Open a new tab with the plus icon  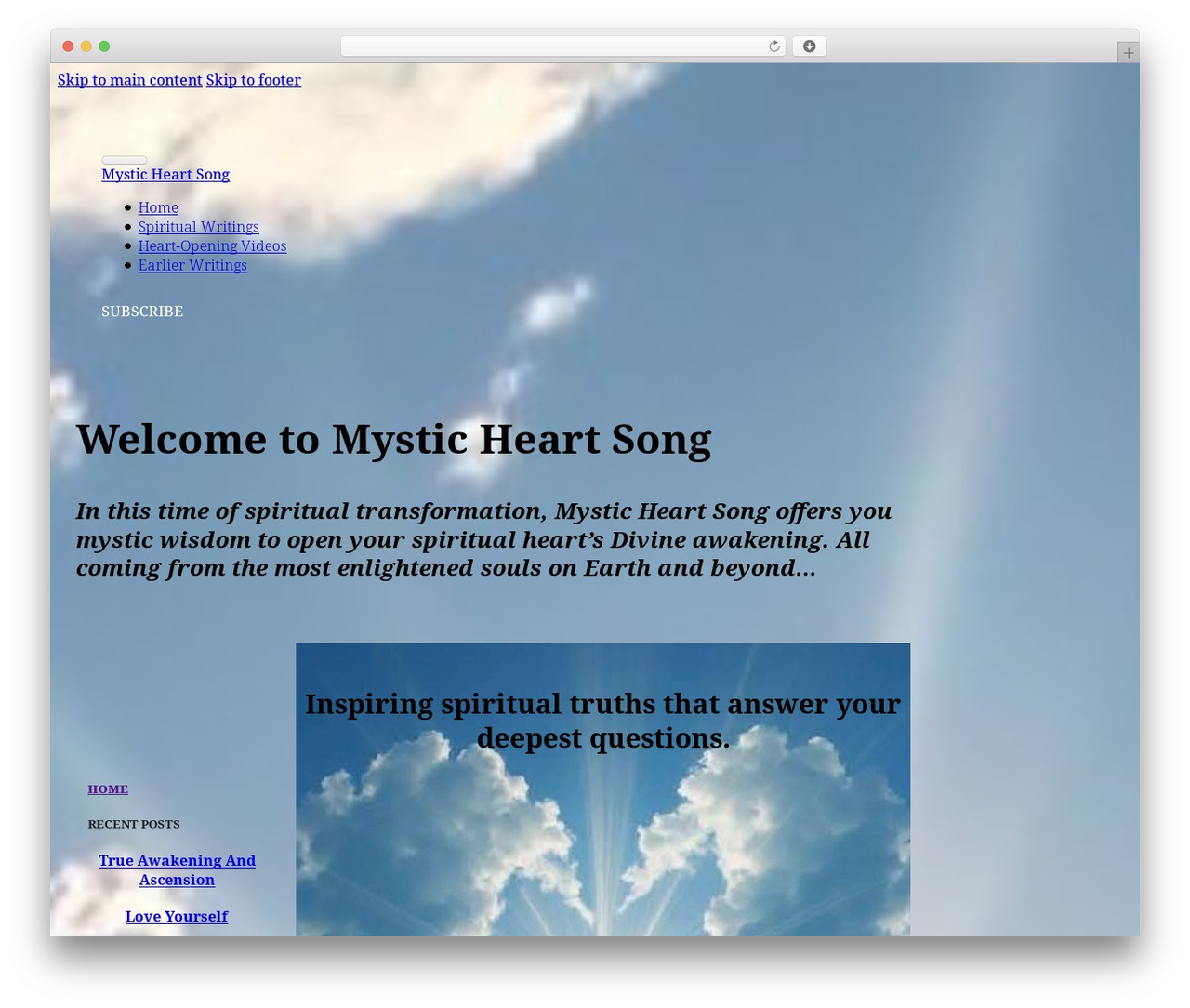[1128, 53]
